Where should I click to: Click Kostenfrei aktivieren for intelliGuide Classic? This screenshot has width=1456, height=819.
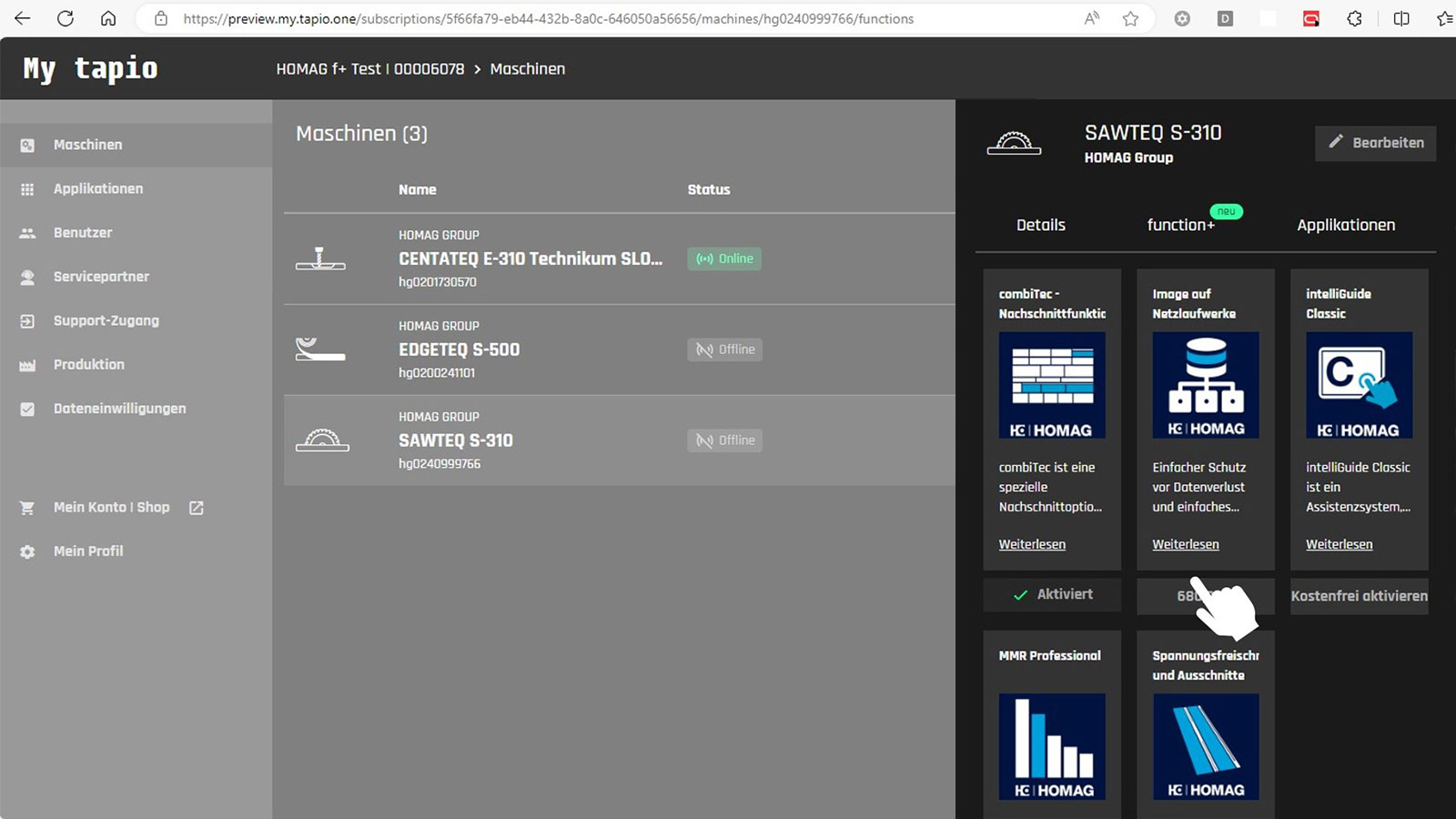(1359, 596)
